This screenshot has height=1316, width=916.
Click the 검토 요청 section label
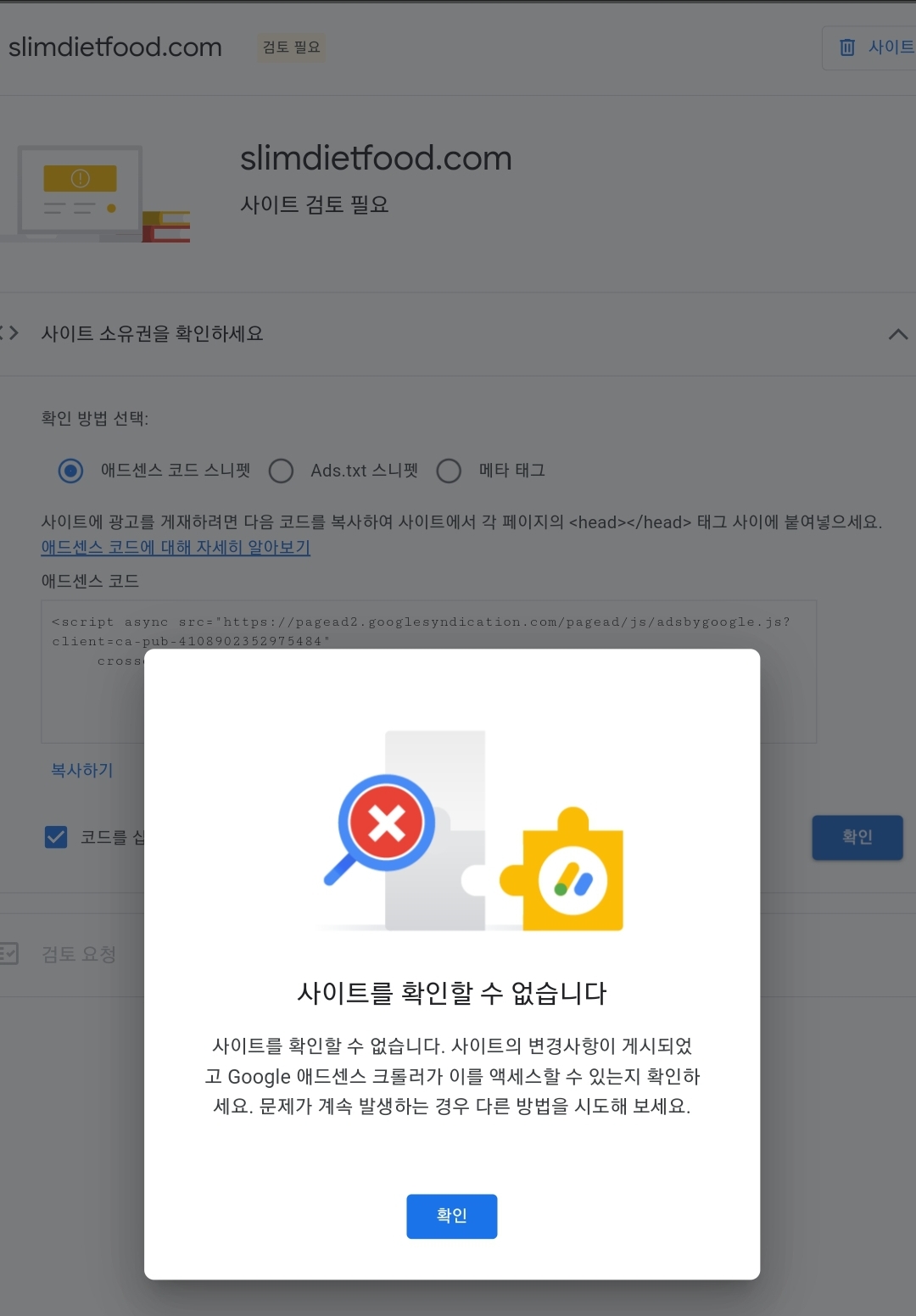click(x=79, y=954)
